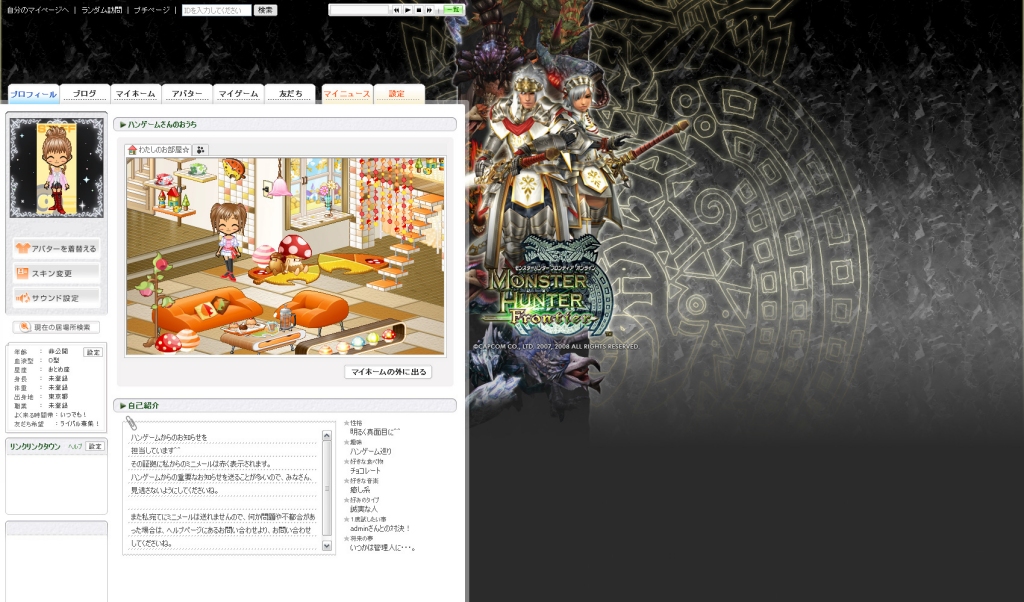This screenshot has width=1024, height=602.
Task: Click スキン変更 skin icon button
Action: click(56, 273)
